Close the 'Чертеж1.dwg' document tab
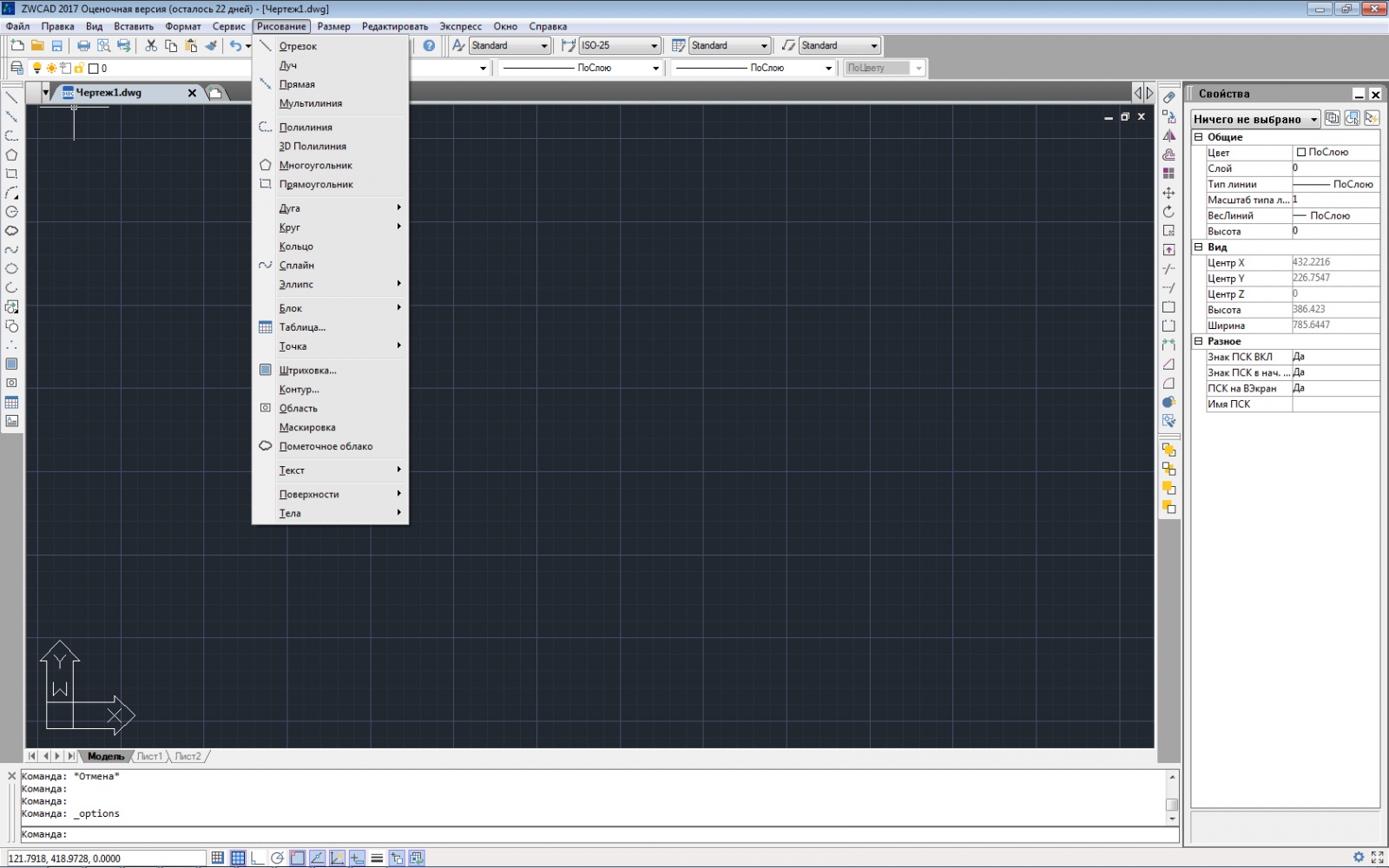 click(x=192, y=93)
